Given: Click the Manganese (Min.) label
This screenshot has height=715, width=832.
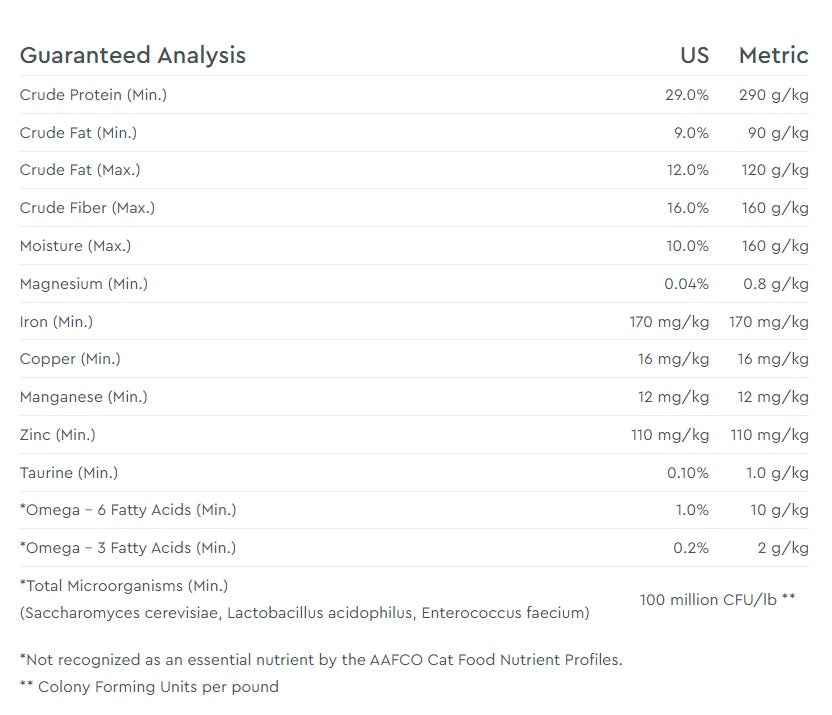Looking at the screenshot, I should 83,397.
